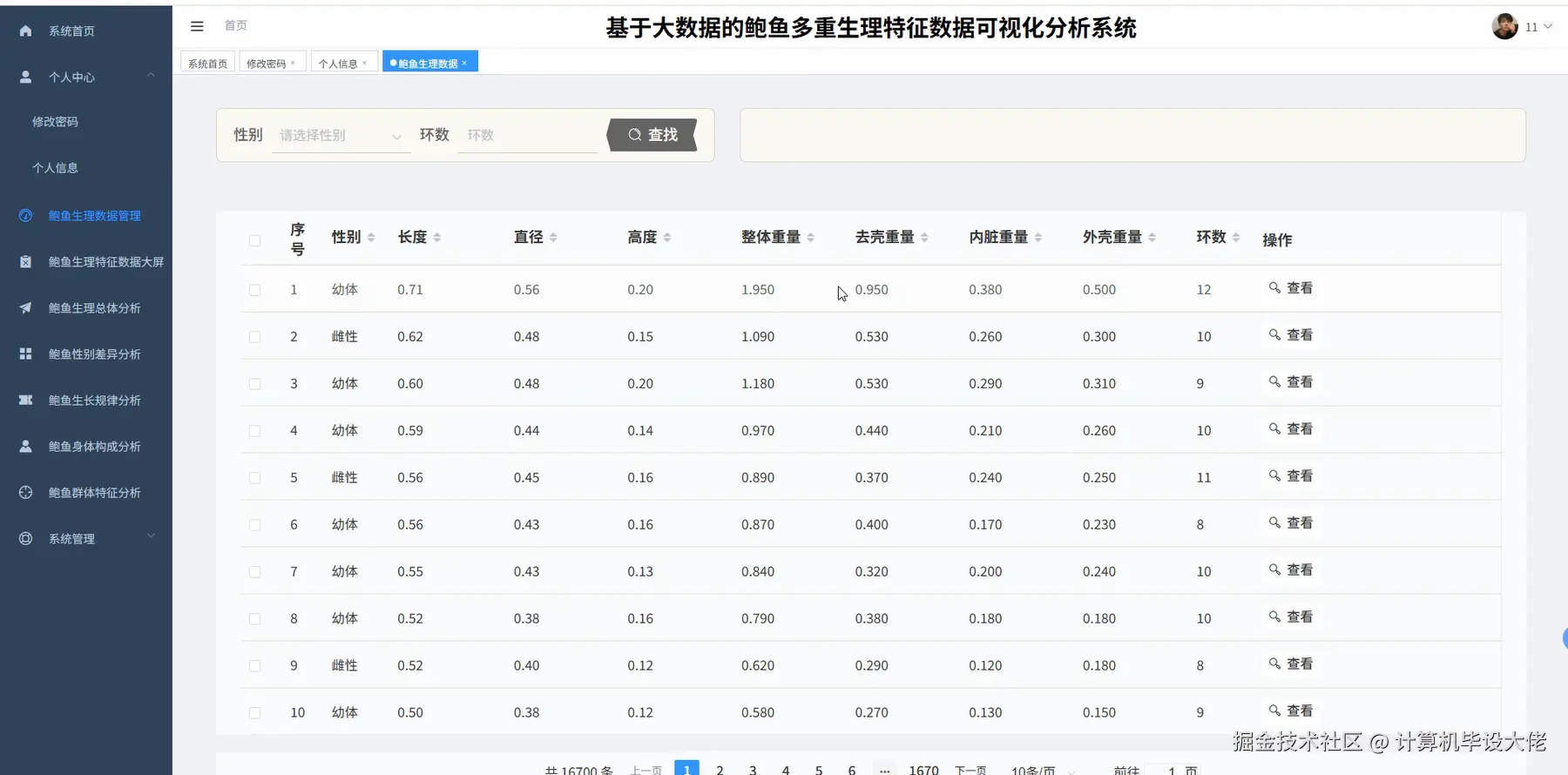Sort table by 环数 column arrows
The image size is (1568, 775).
pos(1236,237)
